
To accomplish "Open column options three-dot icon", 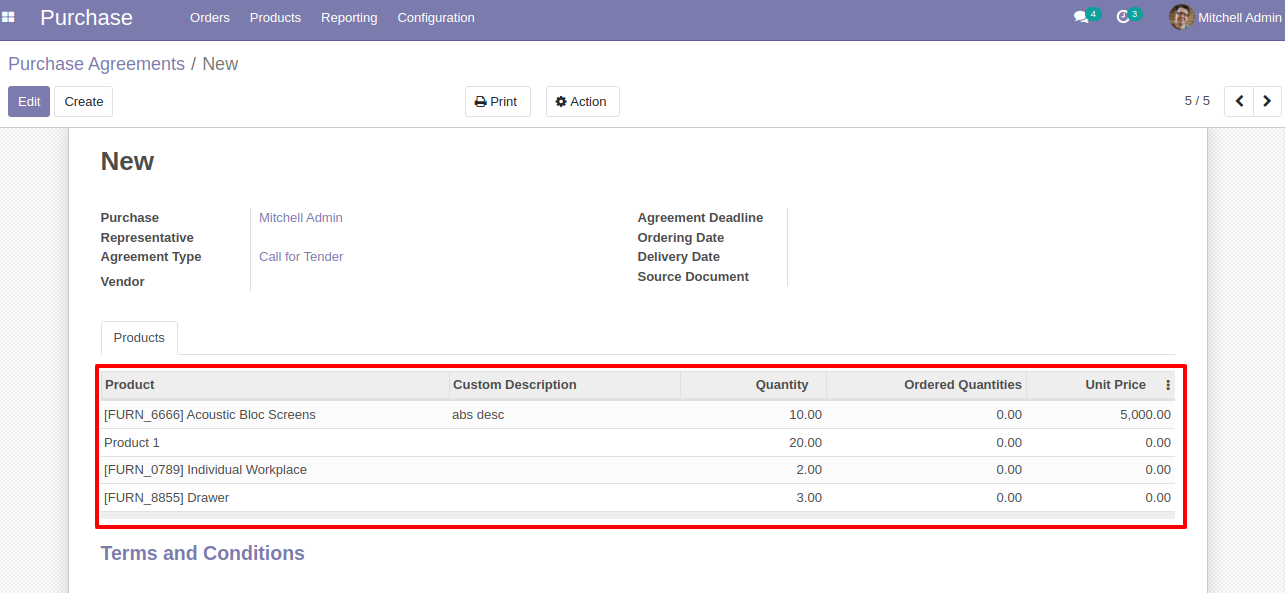I will (1167, 385).
